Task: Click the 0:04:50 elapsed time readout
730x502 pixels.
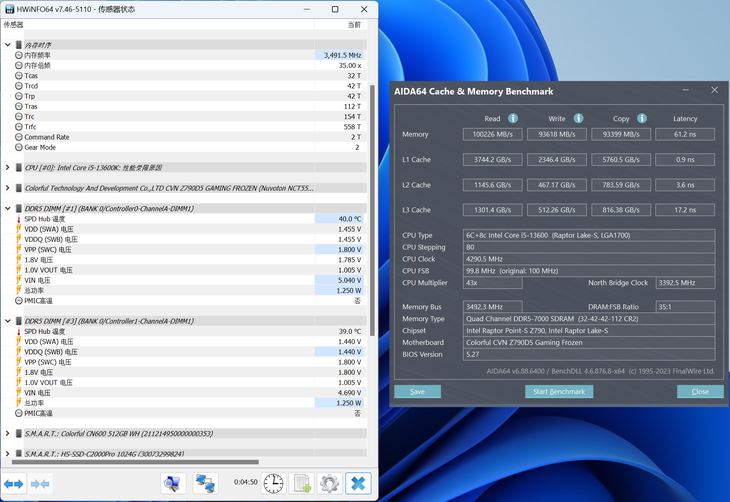Action: 245,482
